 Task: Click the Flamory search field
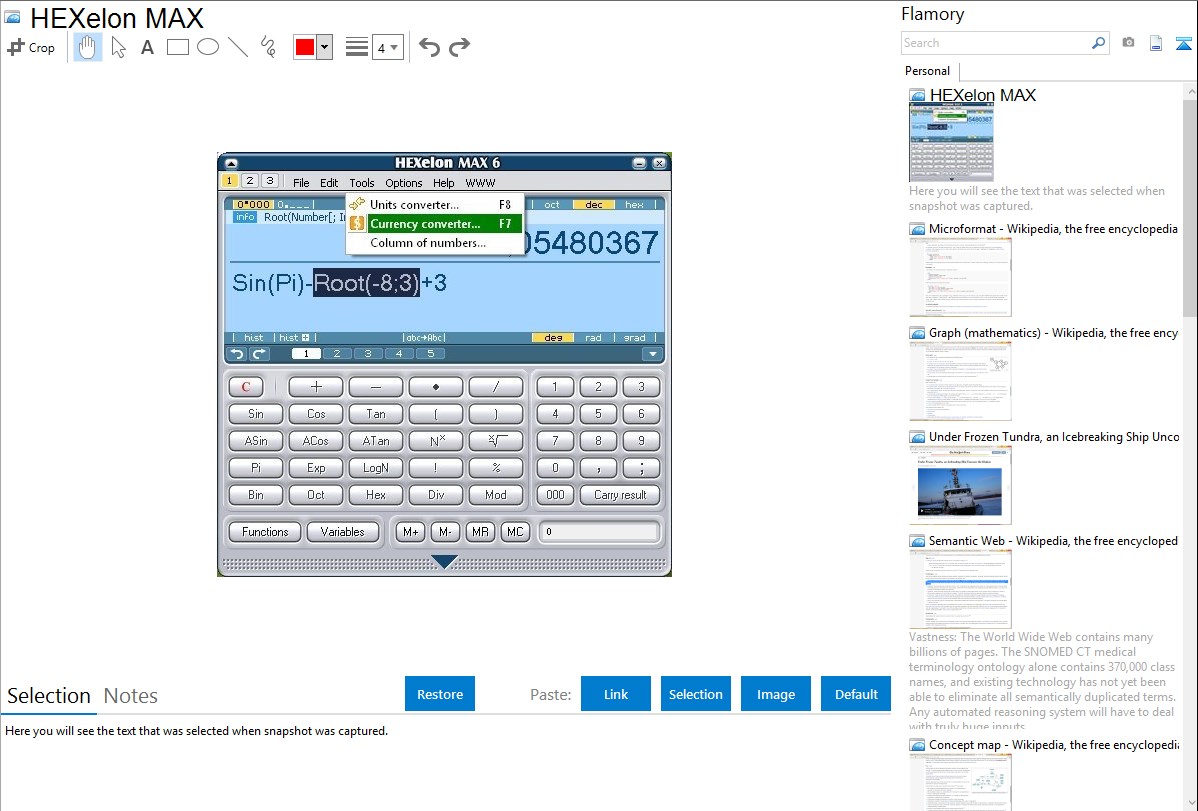pos(996,43)
